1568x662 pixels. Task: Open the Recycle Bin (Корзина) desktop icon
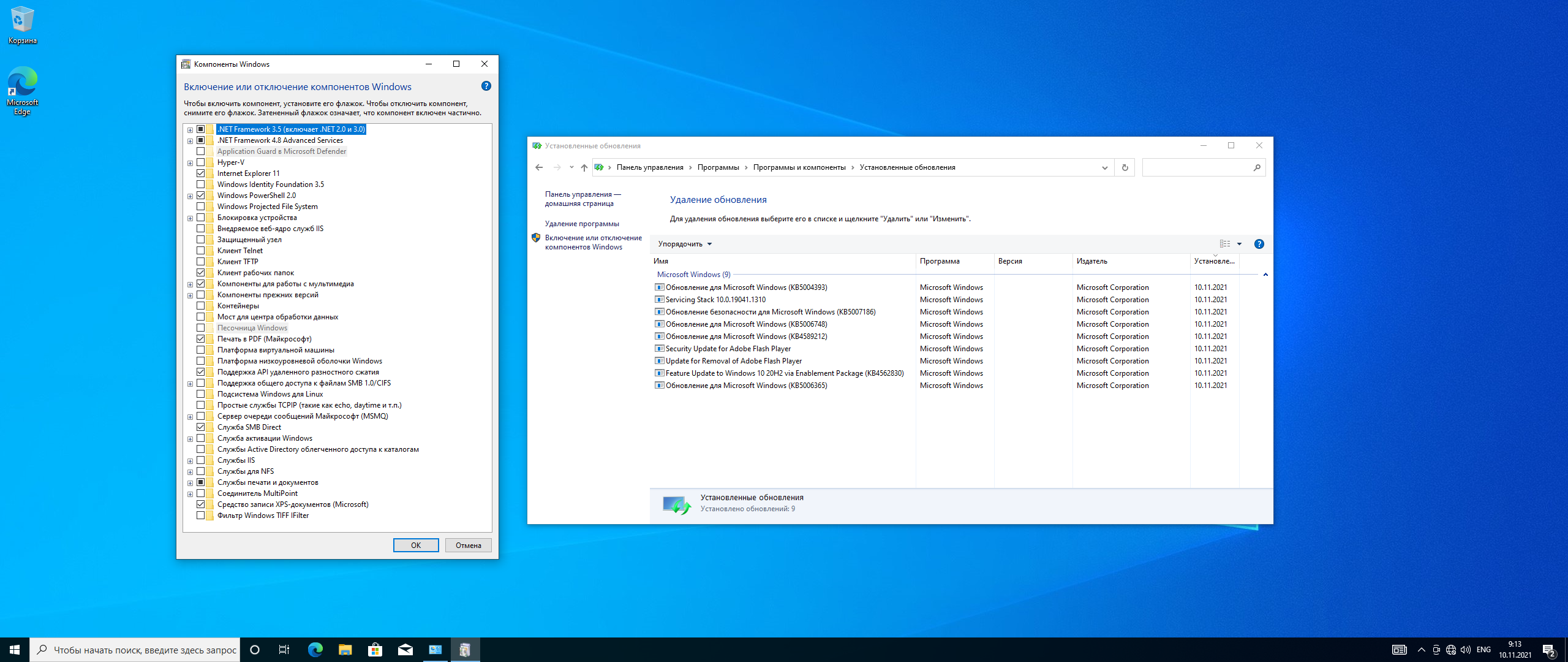coord(22,25)
